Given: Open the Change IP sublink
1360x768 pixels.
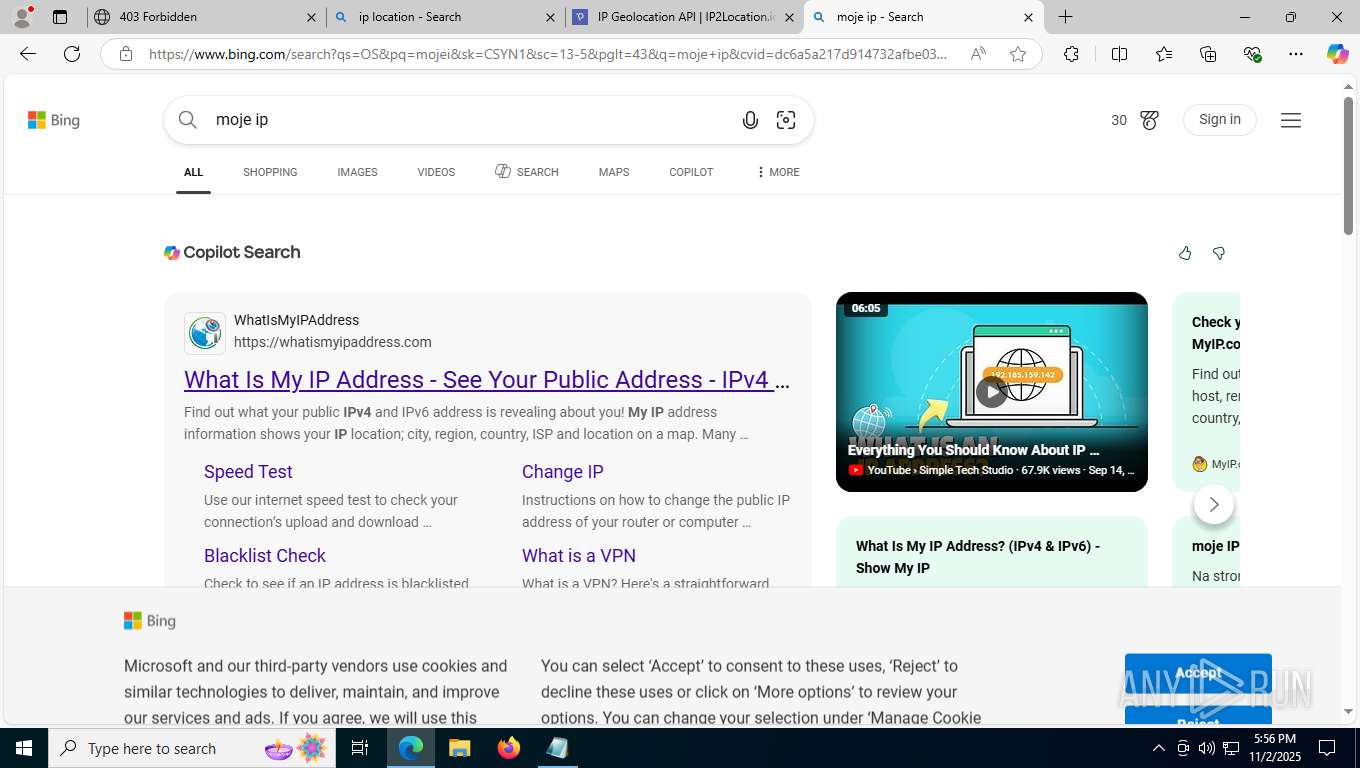Looking at the screenshot, I should [563, 472].
